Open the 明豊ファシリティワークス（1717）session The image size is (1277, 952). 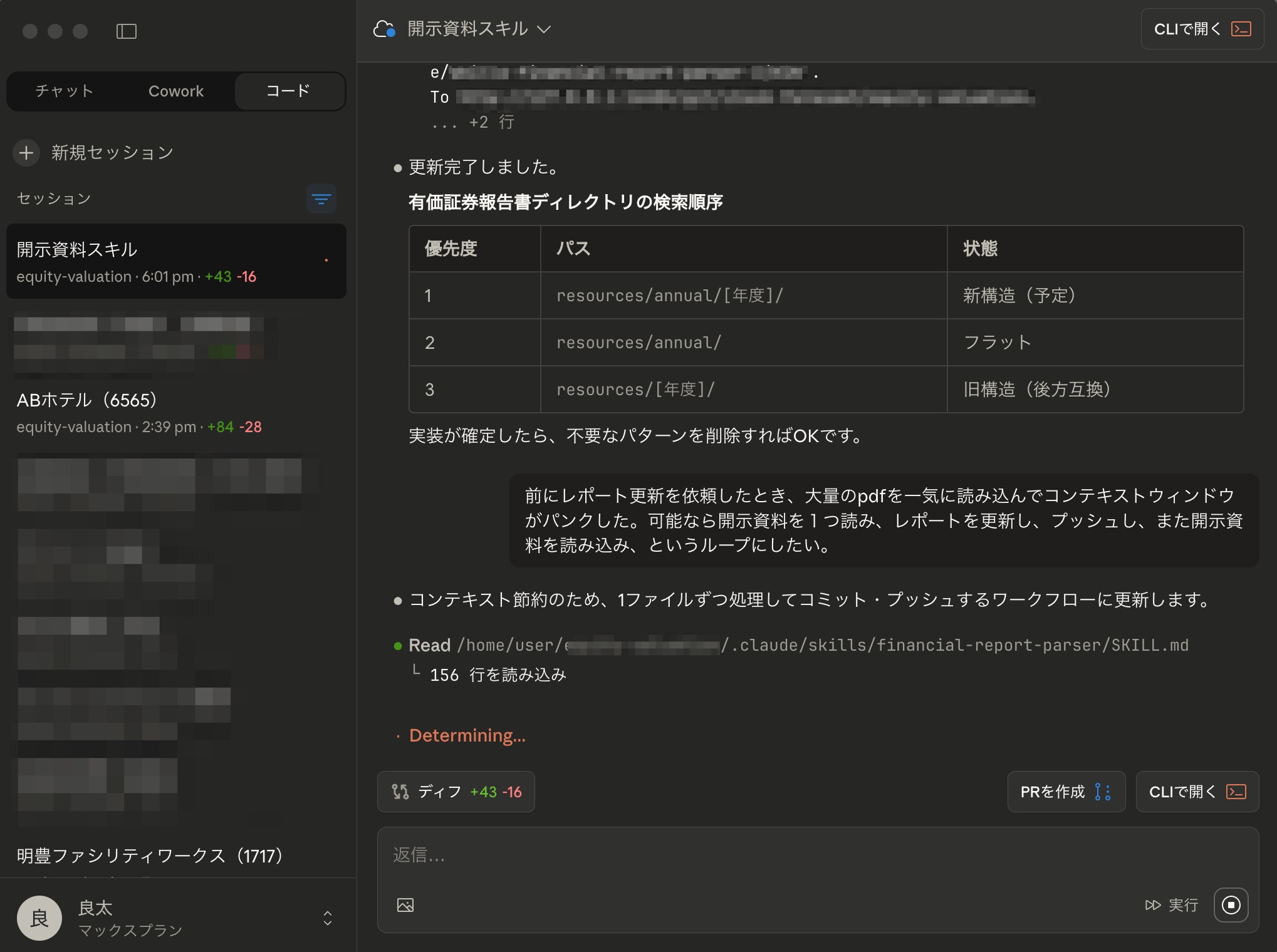150,856
